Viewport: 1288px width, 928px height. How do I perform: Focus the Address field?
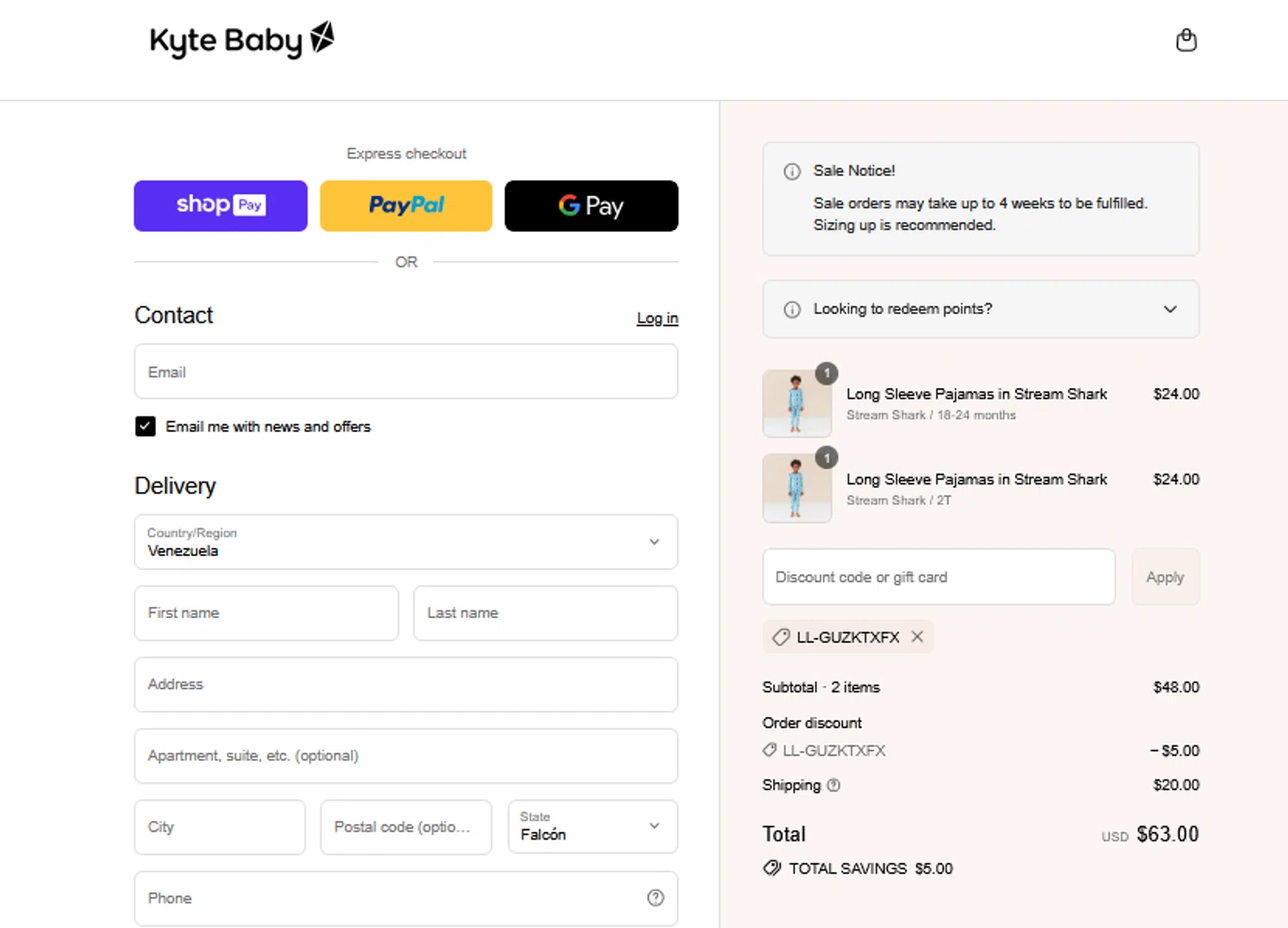[x=406, y=684]
